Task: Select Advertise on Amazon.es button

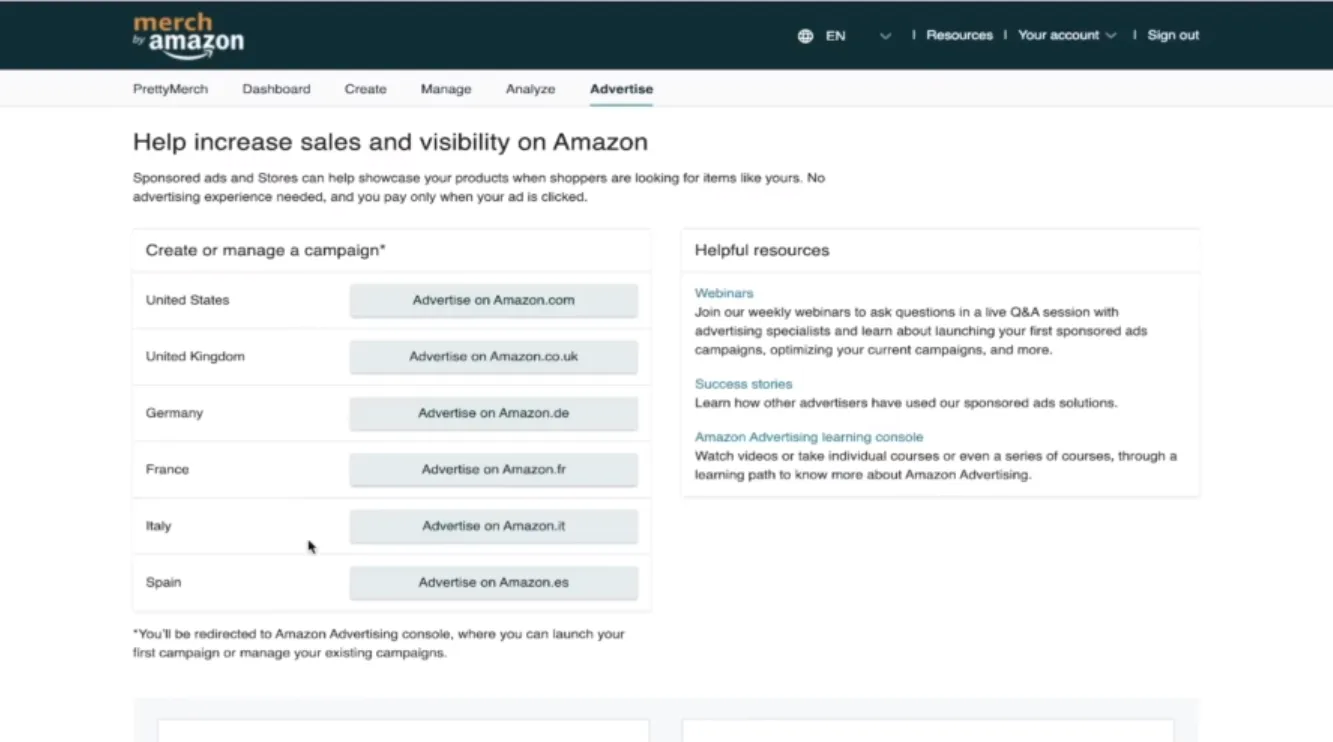Action: point(493,582)
